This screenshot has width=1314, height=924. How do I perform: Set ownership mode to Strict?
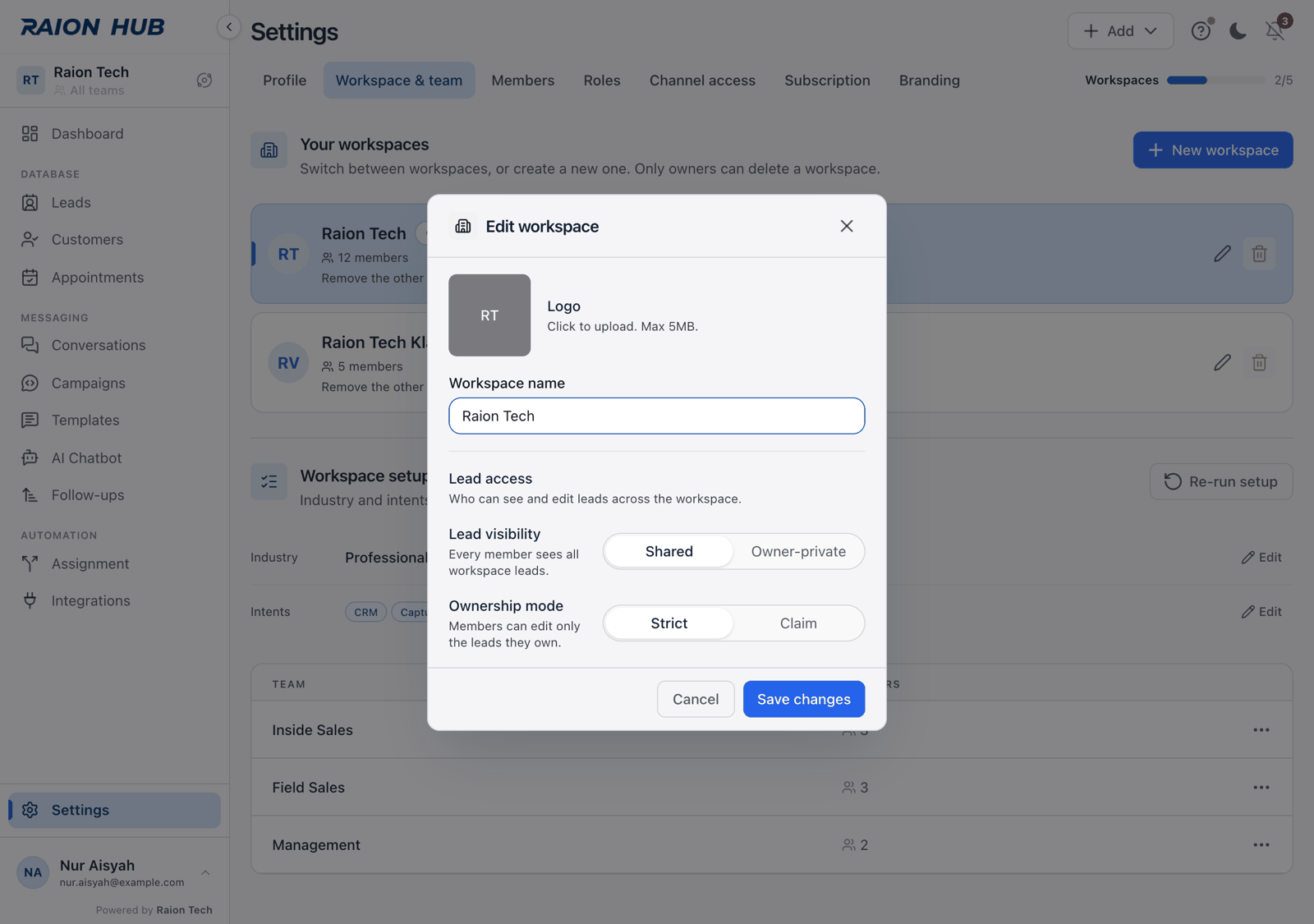669,623
